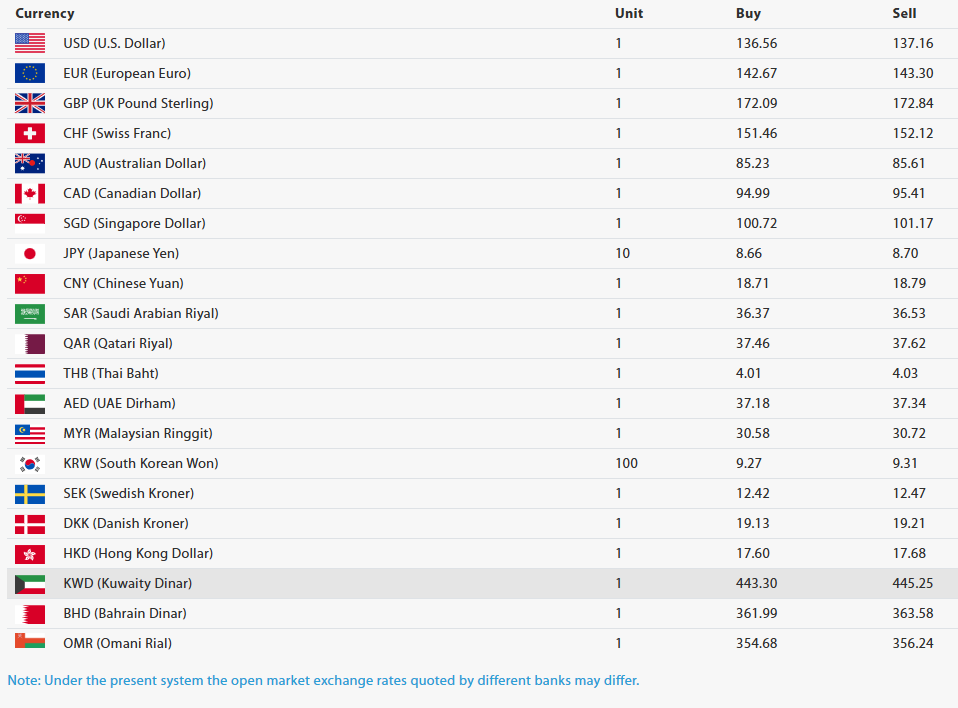Click the Unit column header
The height and width of the screenshot is (708, 958).
(x=629, y=13)
